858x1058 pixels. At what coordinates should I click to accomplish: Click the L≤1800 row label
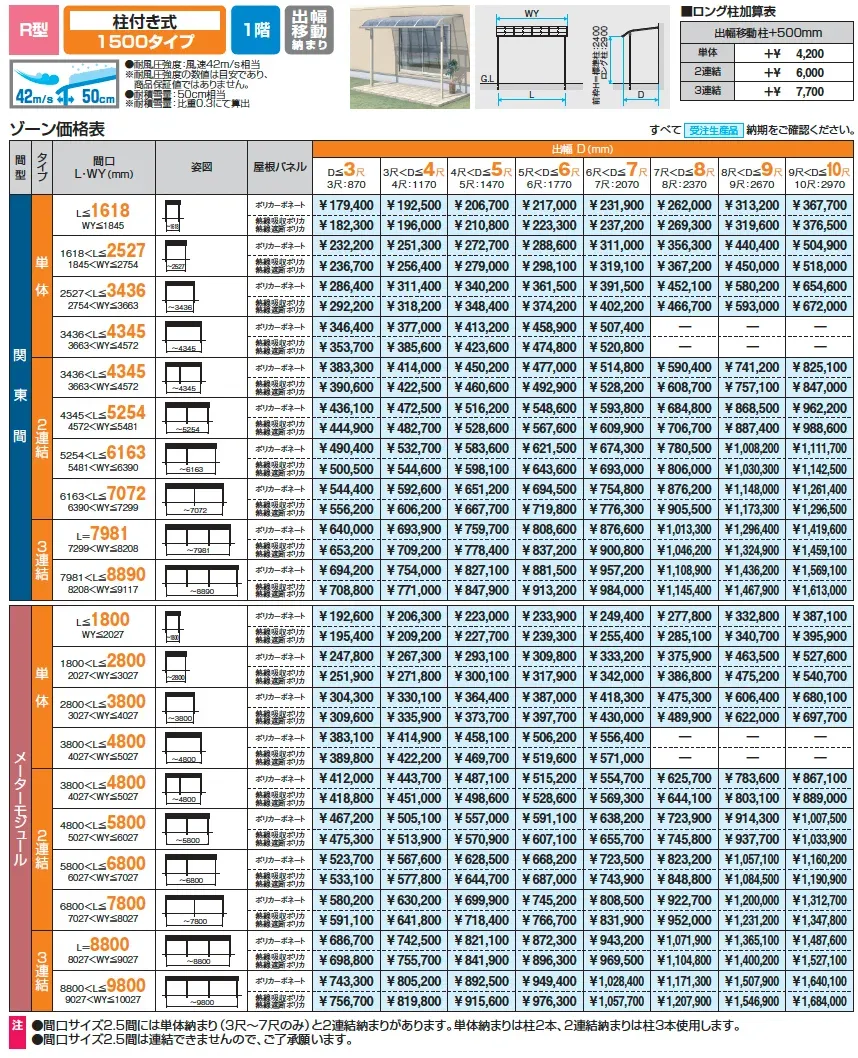103,625
